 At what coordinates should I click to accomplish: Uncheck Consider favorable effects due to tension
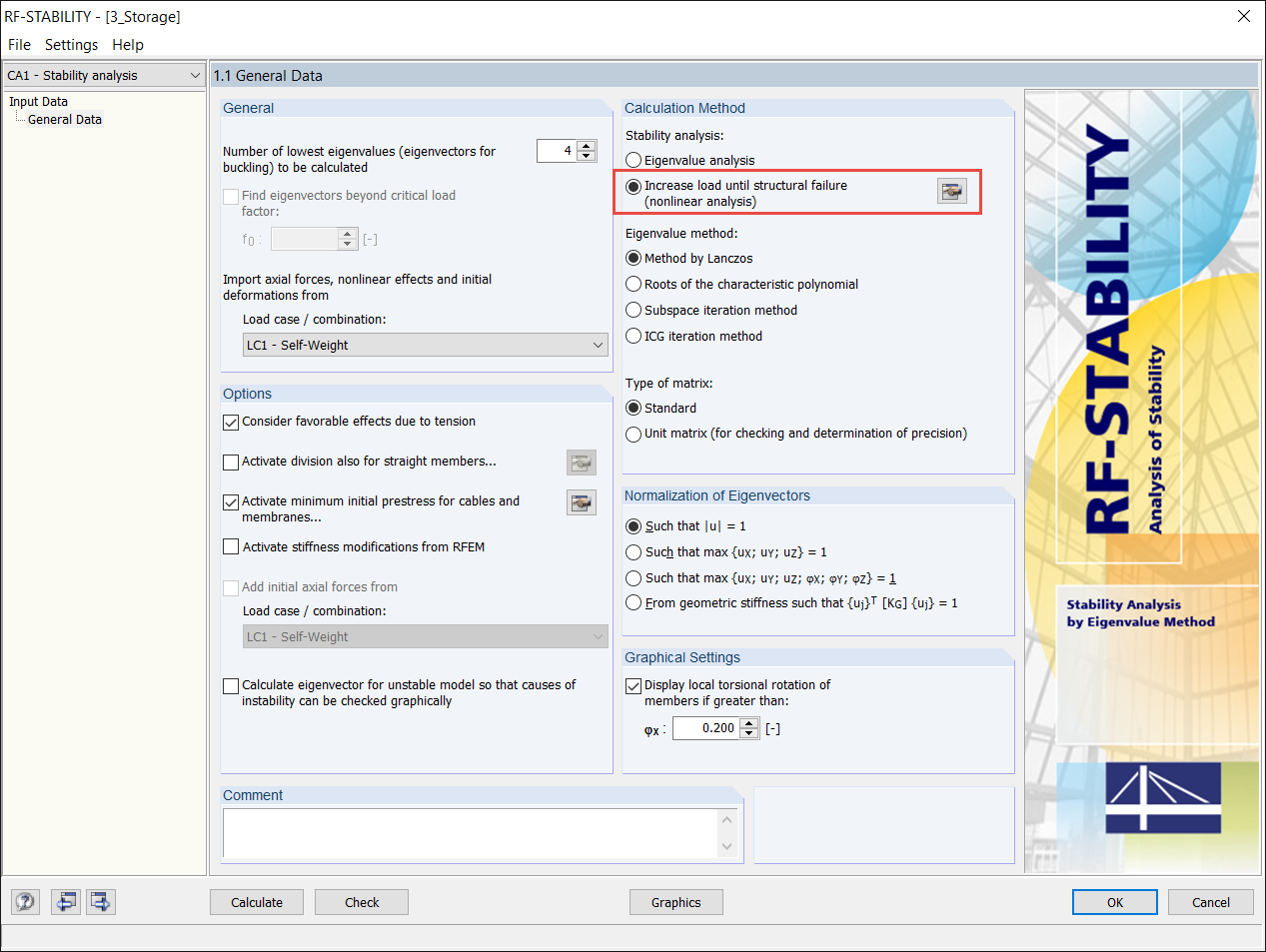tap(231, 422)
